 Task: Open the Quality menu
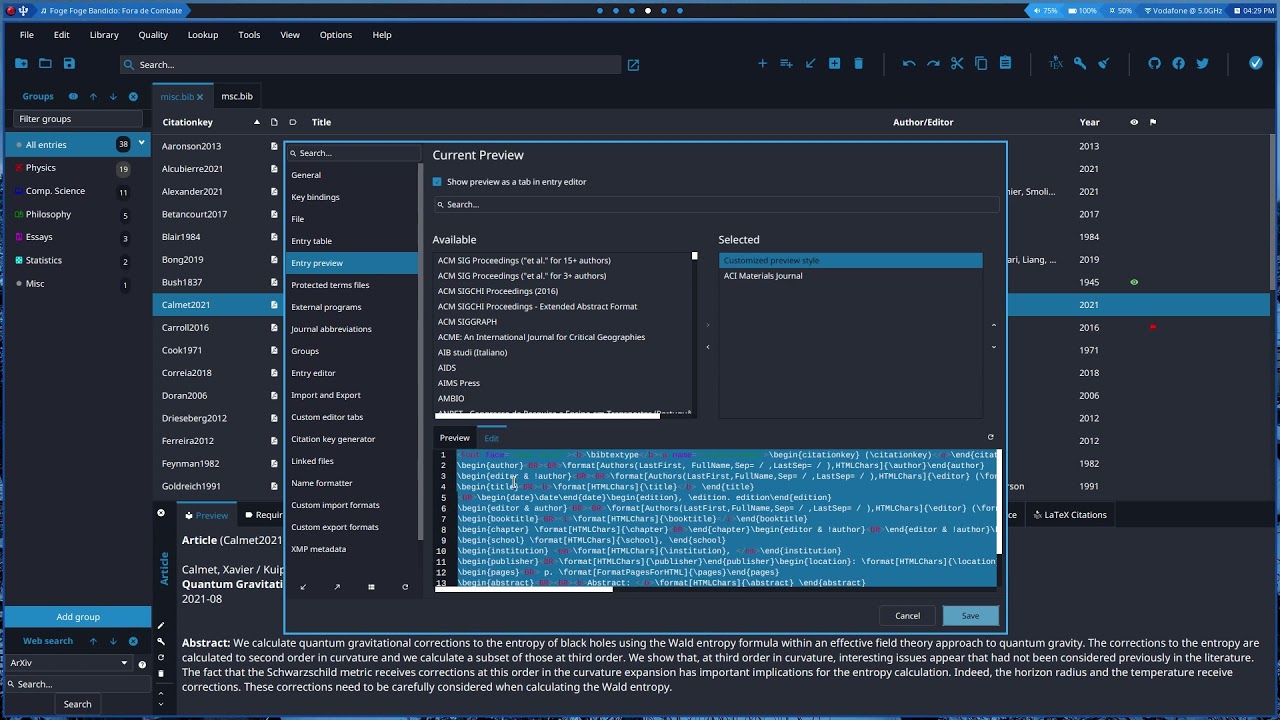[153, 35]
